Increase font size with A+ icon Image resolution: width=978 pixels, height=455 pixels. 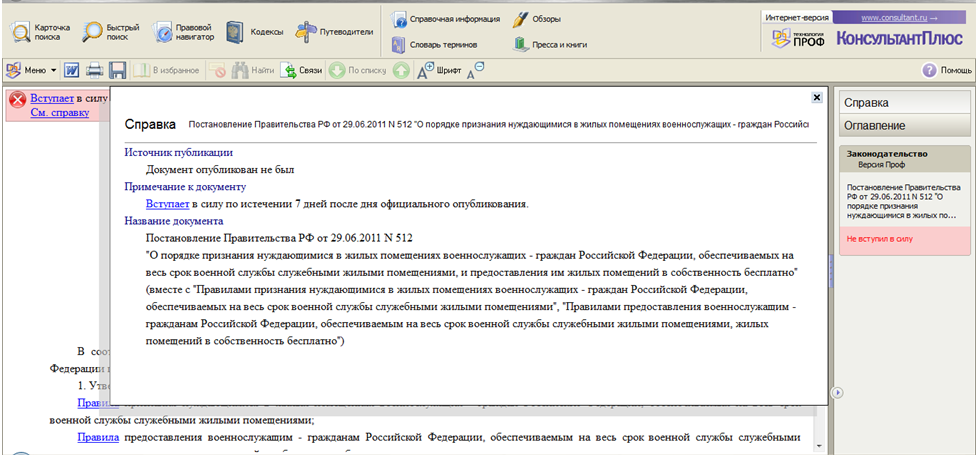425,70
